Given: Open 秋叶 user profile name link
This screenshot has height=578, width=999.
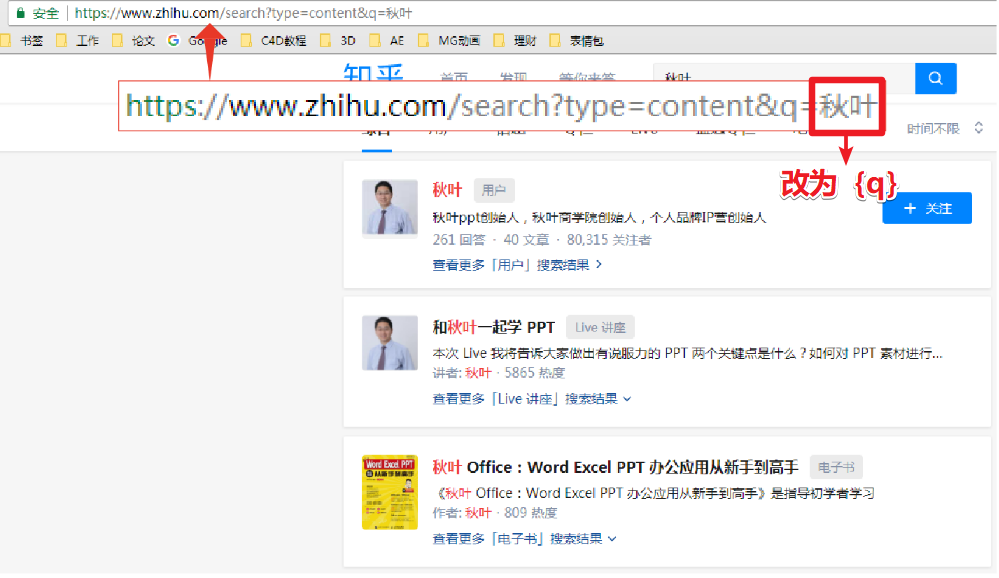Looking at the screenshot, I should coord(447,190).
